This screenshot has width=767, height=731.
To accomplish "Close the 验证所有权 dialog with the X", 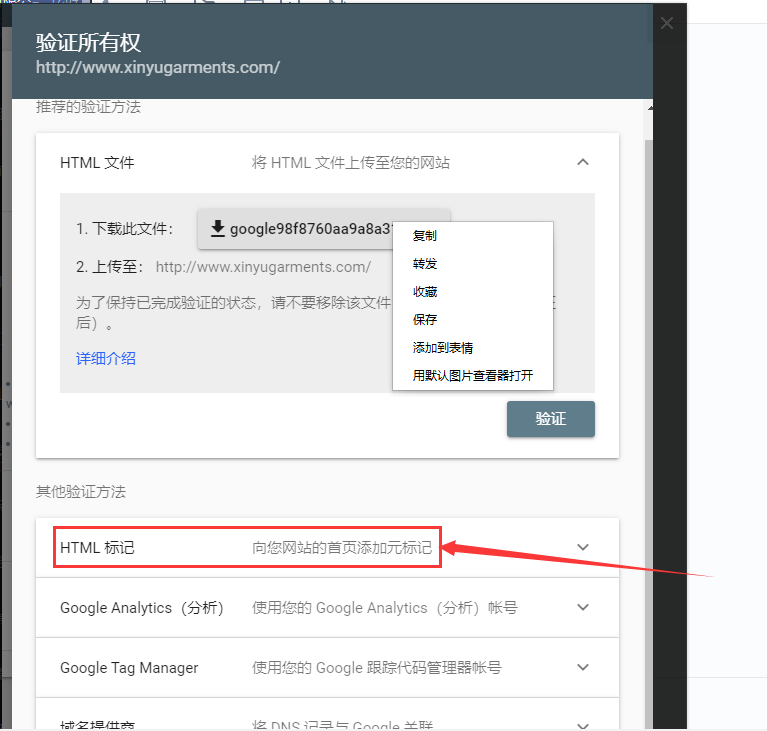I will pyautogui.click(x=667, y=23).
